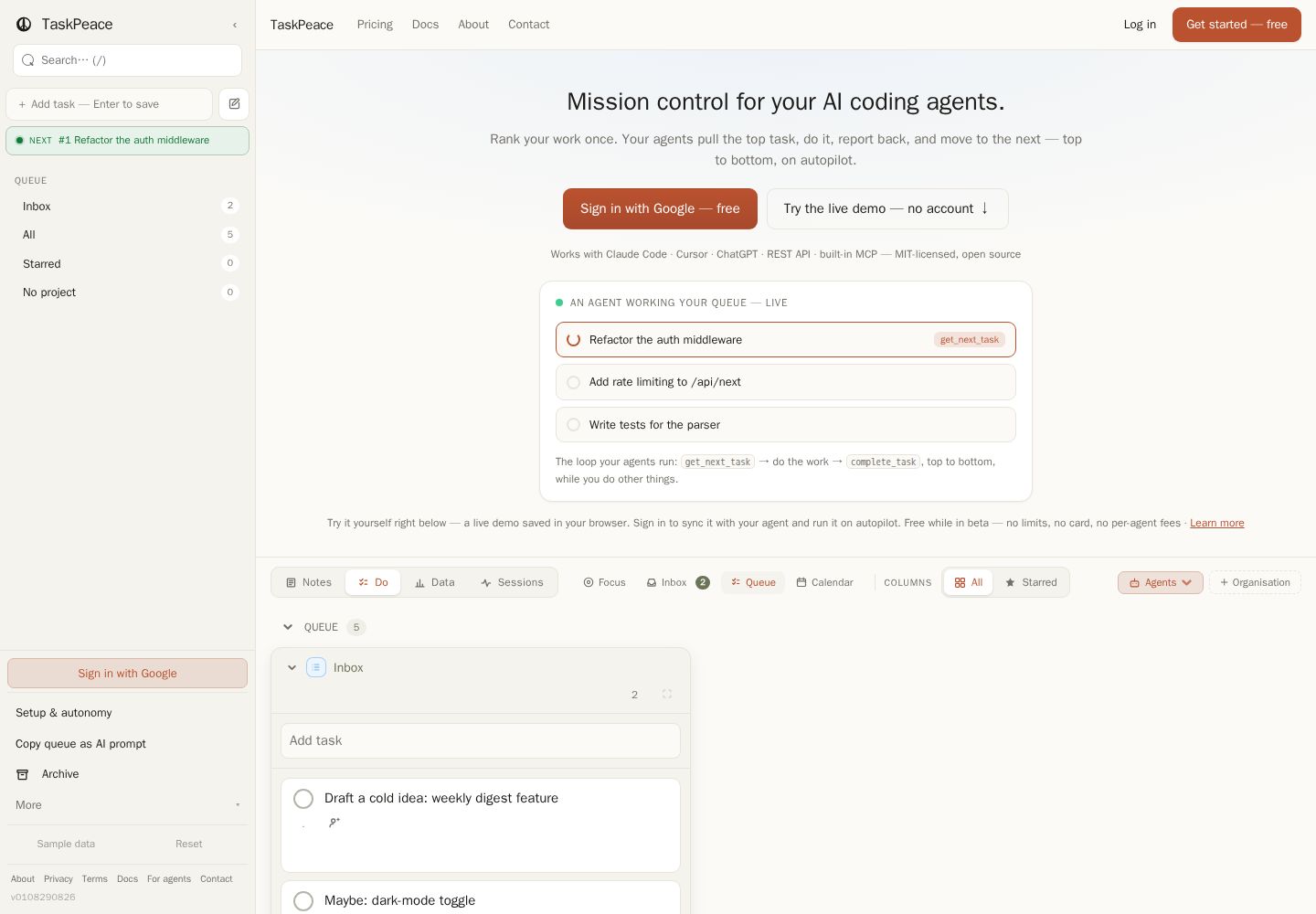
Task: Mark 'Draft a cold idea' task complete
Action: pos(303,799)
